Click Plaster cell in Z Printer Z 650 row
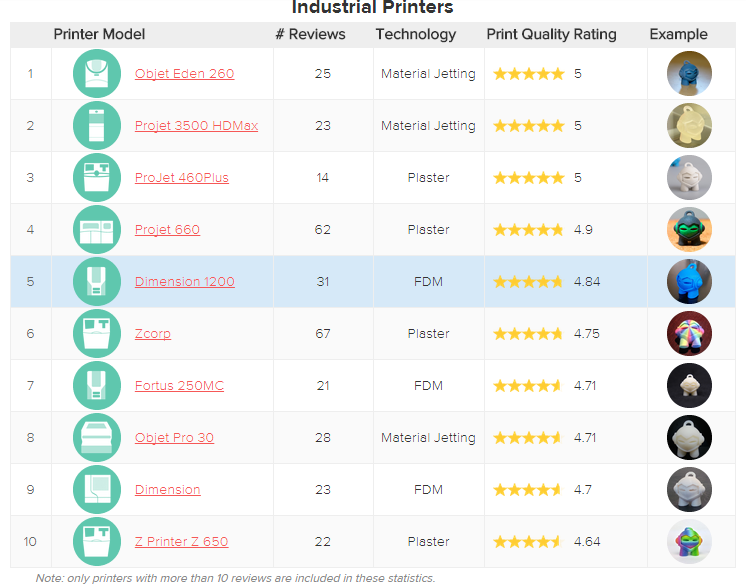The height and width of the screenshot is (586, 746). pyautogui.click(x=428, y=542)
